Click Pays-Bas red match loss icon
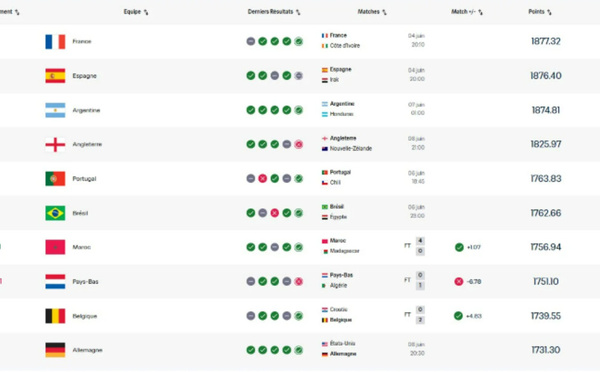This screenshot has width=600, height=372. (x=459, y=282)
